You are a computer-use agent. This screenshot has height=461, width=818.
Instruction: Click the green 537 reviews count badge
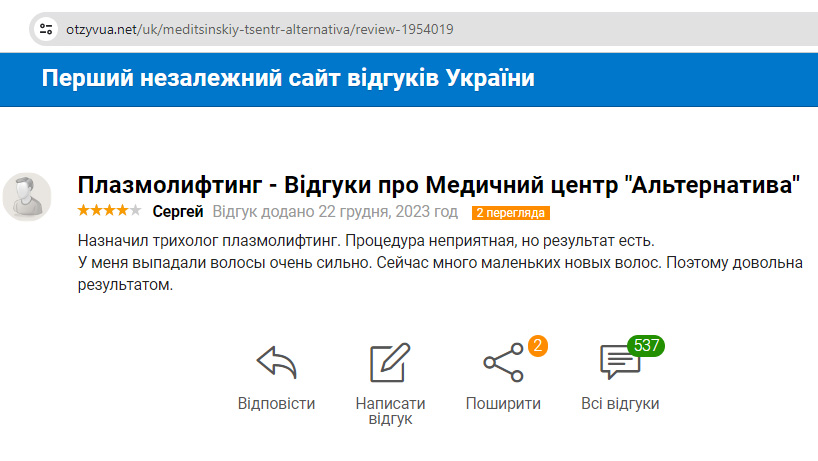tap(647, 346)
